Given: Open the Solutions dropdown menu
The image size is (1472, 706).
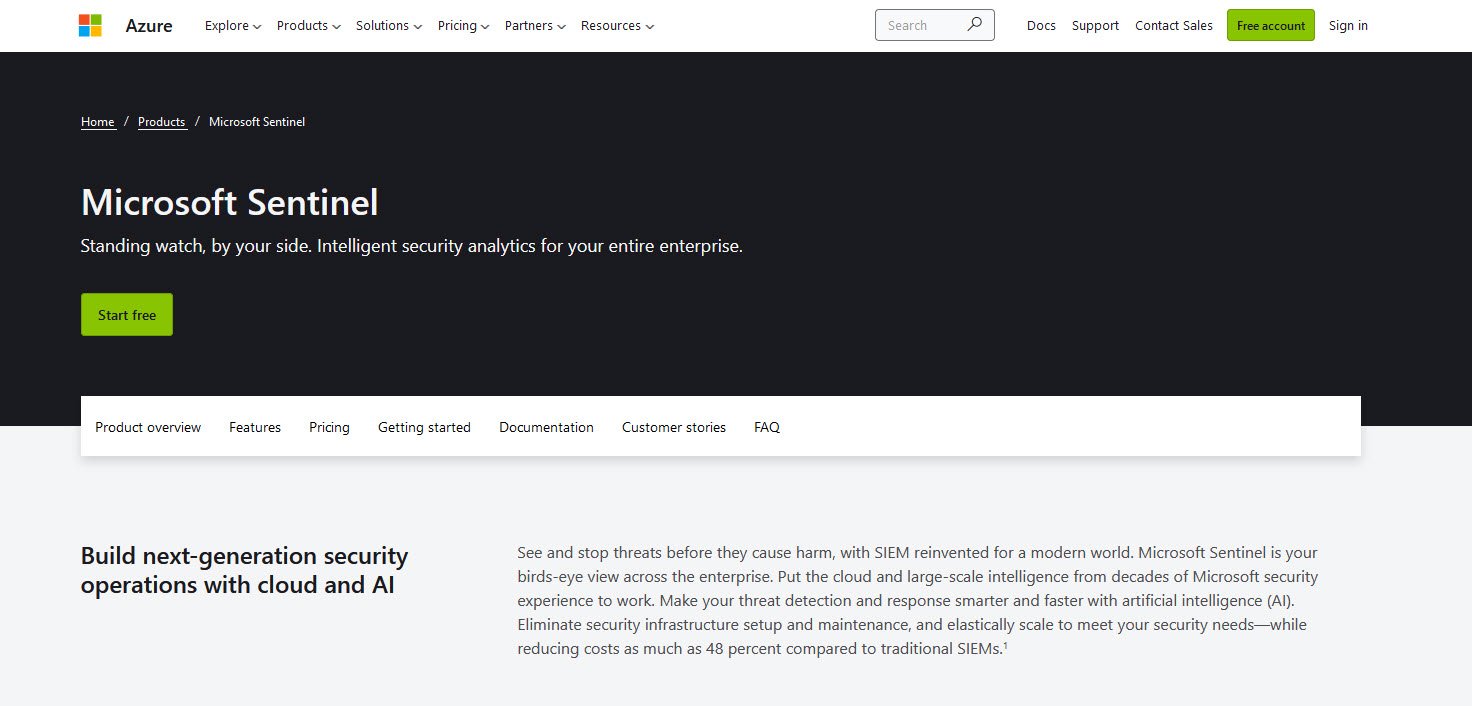Looking at the screenshot, I should (389, 26).
